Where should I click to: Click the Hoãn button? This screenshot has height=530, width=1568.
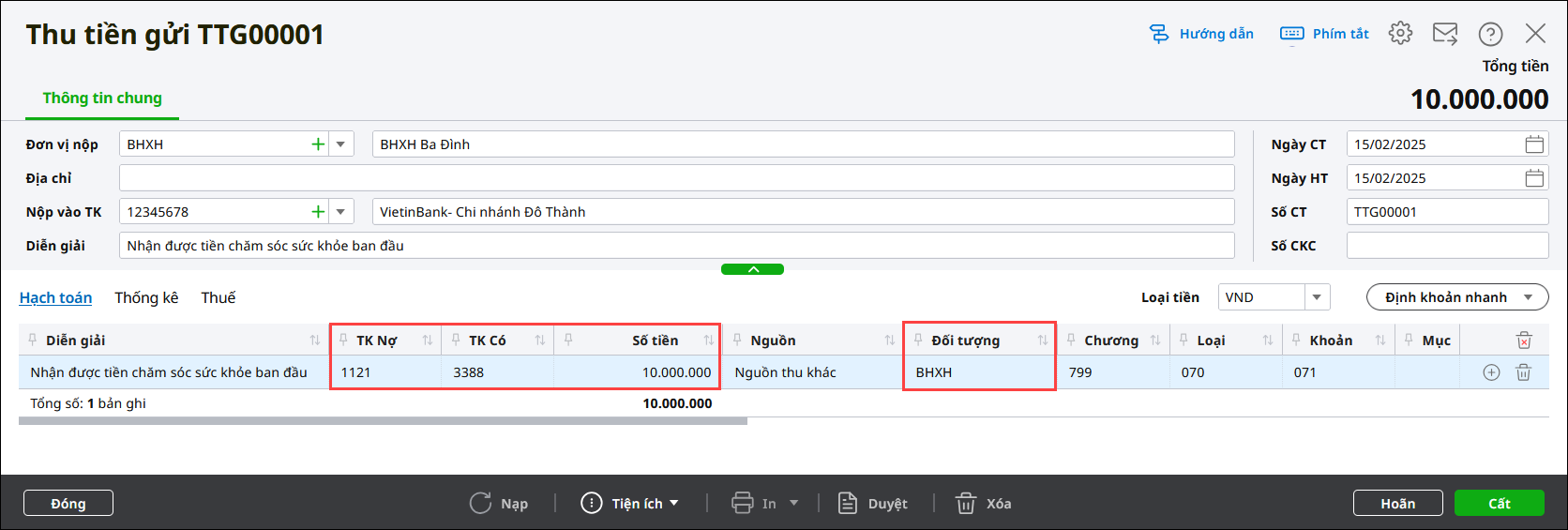(1398, 503)
